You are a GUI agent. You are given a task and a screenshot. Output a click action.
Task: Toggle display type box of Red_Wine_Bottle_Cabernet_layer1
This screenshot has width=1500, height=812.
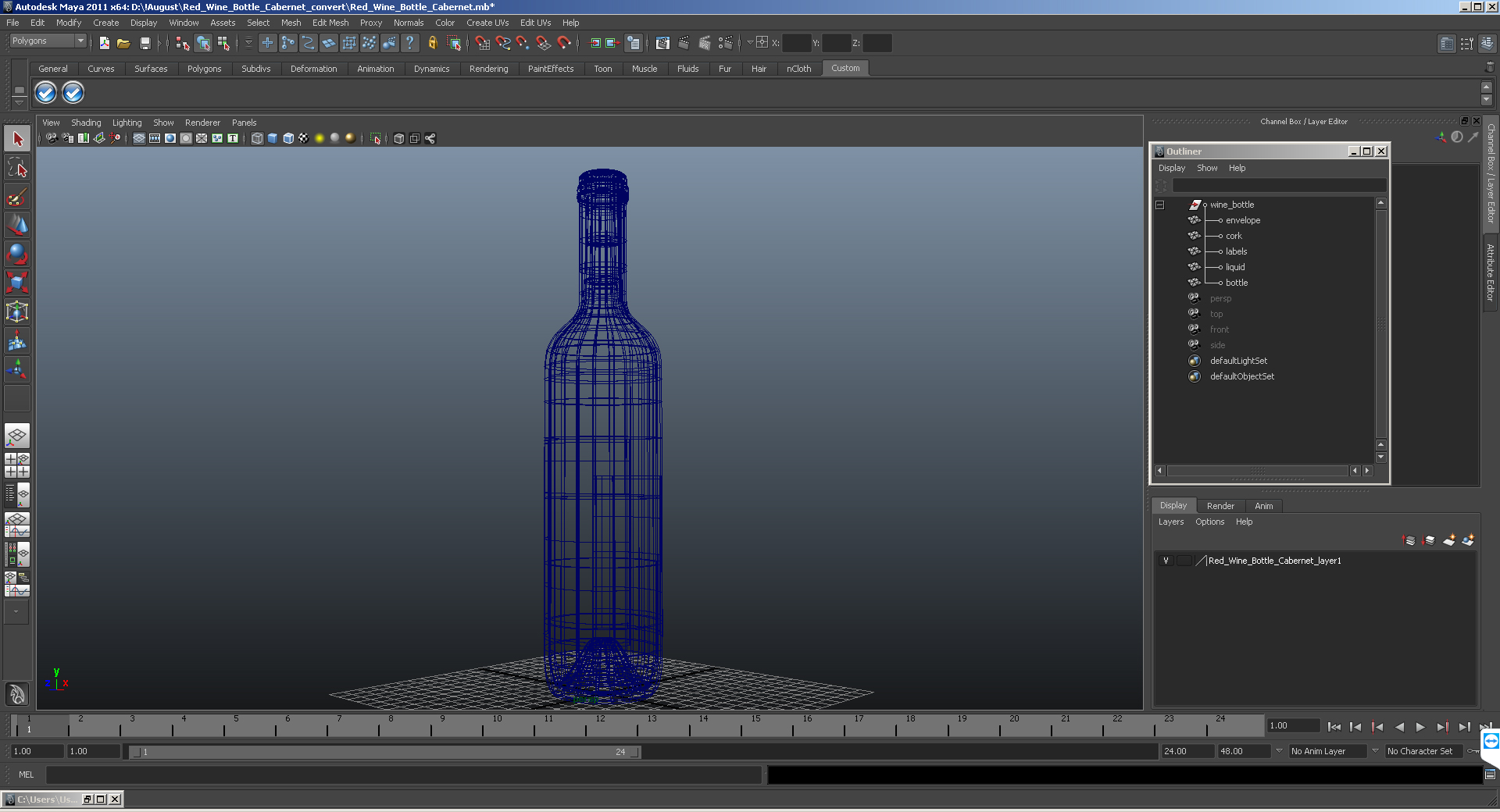[x=1184, y=561]
